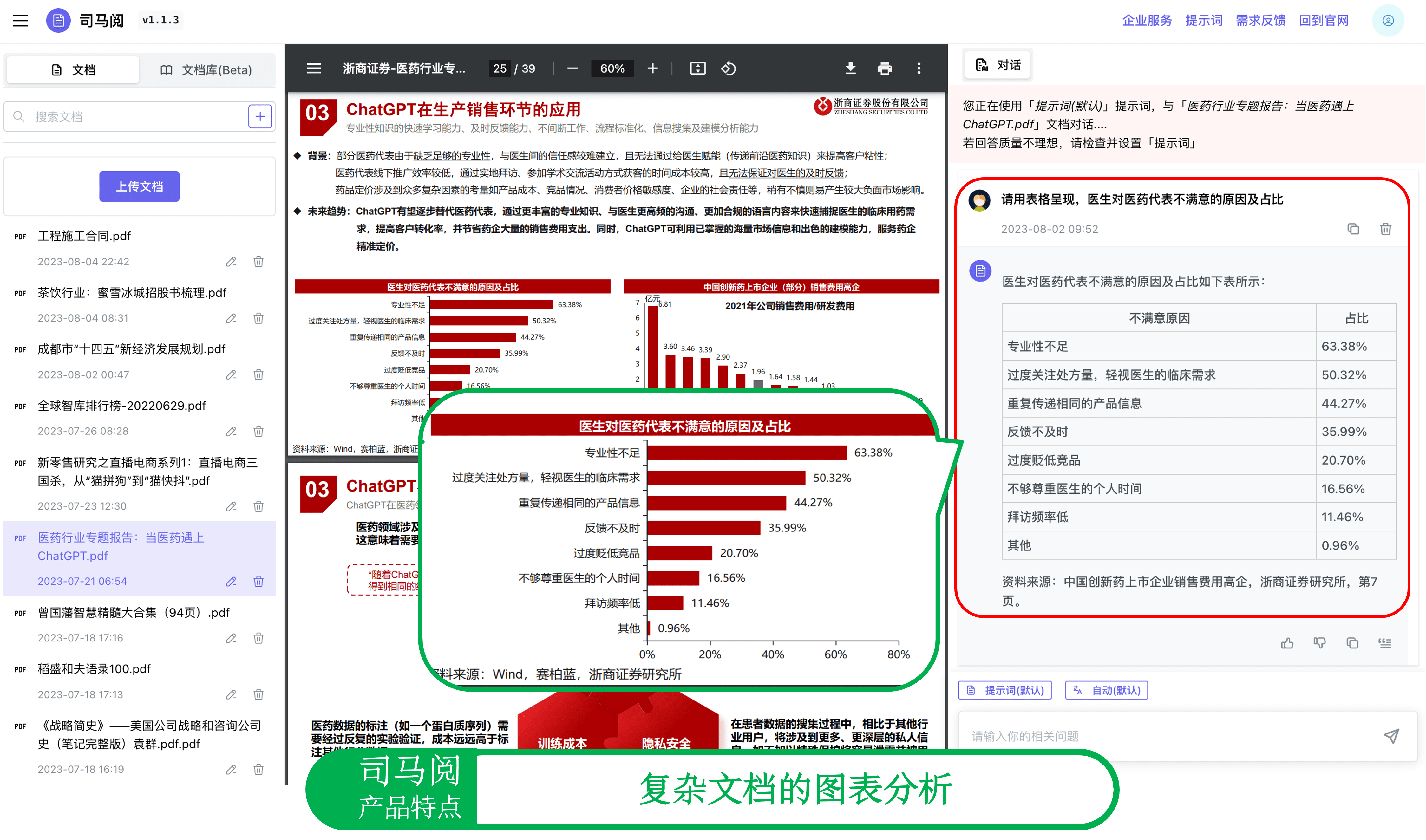1426x840 pixels.
Task: Like the AI answer with thumbs up
Action: coord(1287,643)
